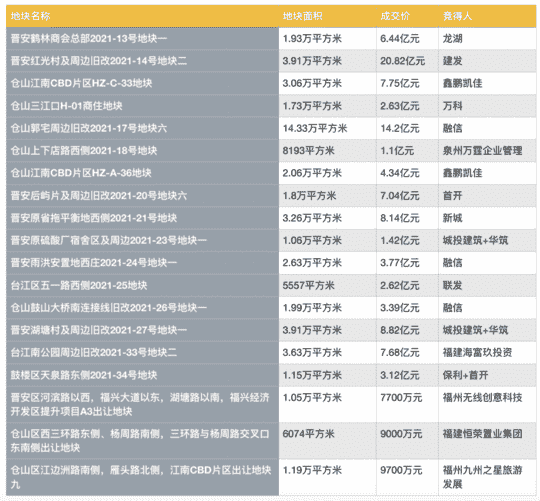Select the 9700万元 price cell

tap(407, 477)
